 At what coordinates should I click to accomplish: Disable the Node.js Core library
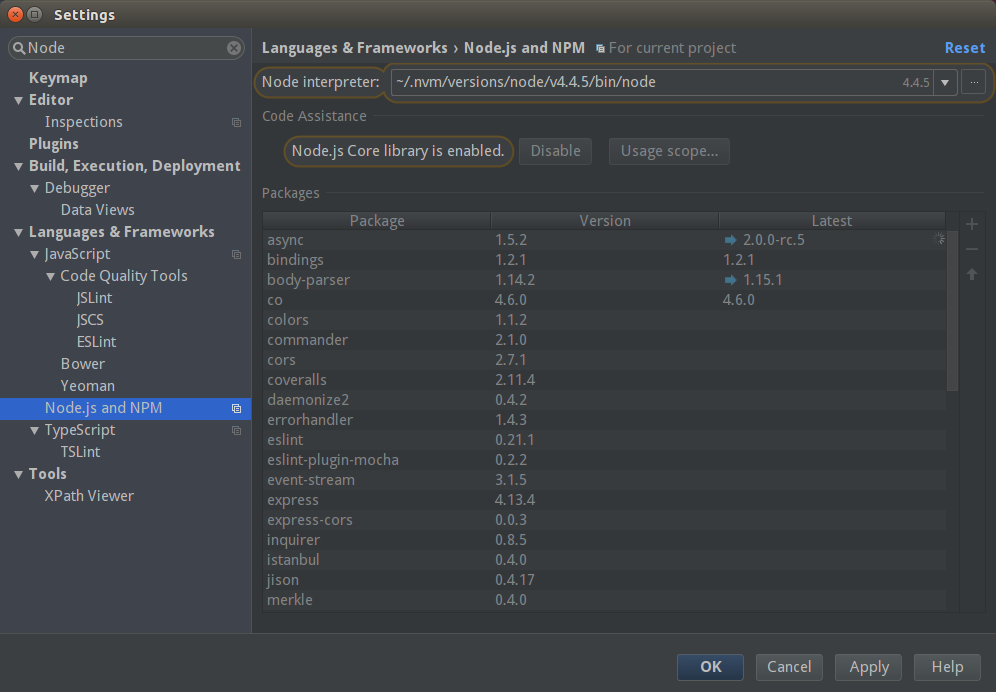click(x=556, y=151)
